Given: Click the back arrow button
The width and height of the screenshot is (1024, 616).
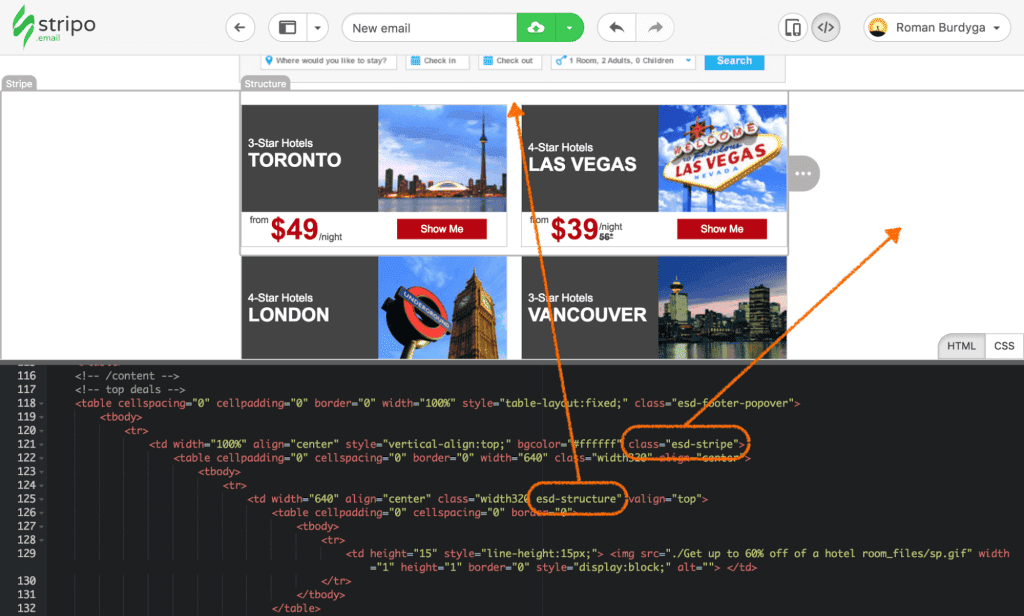Looking at the screenshot, I should coord(240,28).
